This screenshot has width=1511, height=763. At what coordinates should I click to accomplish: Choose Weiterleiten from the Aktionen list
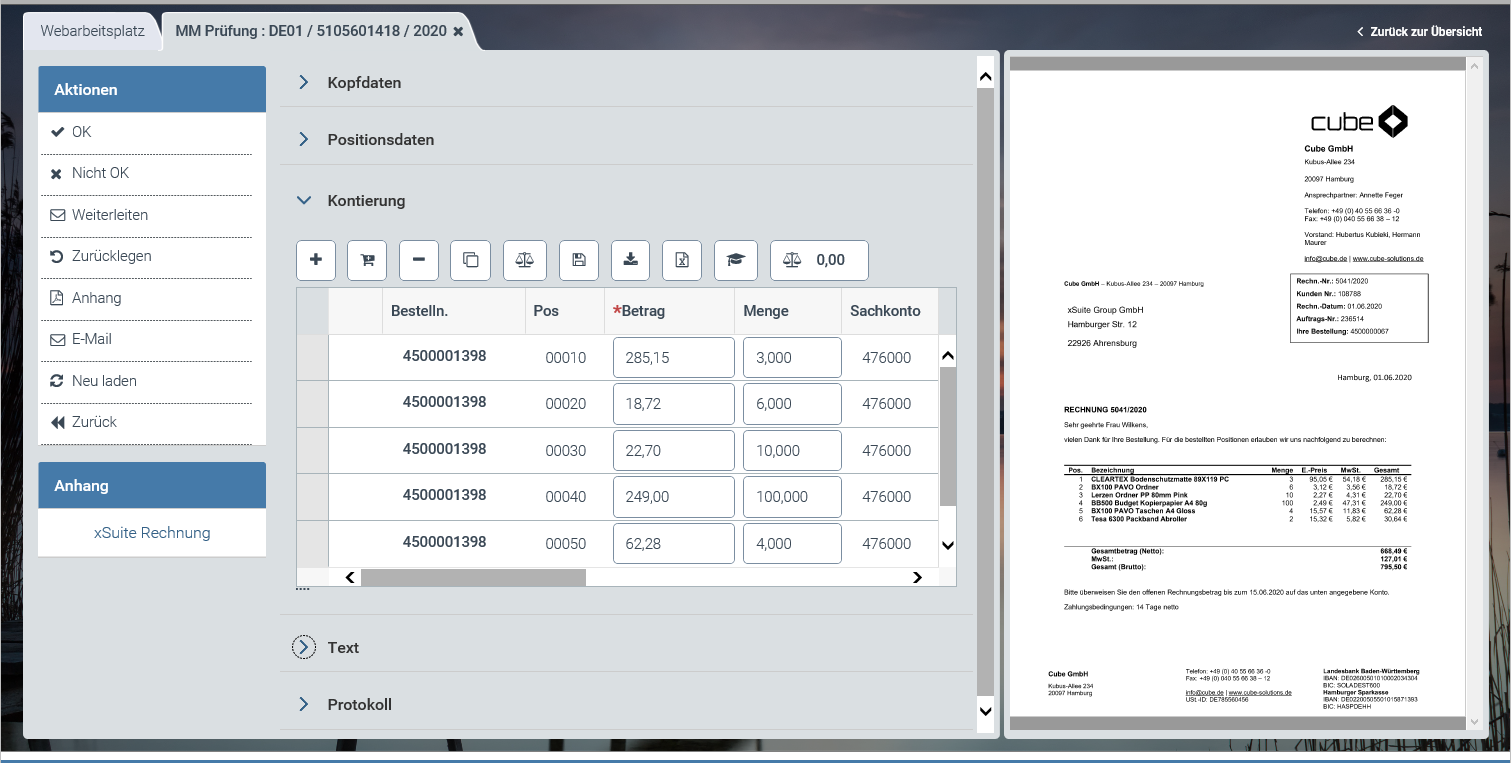point(109,215)
